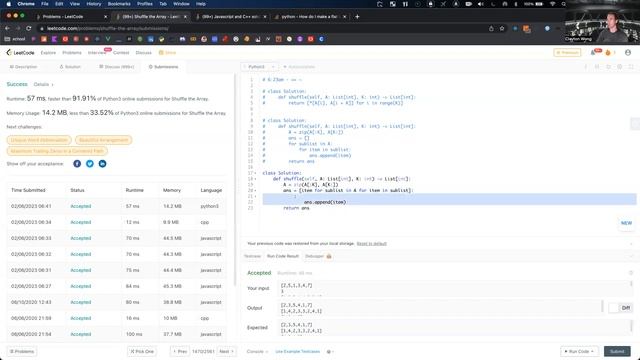Image resolution: width=640 pixels, height=360 pixels.
Task: Share acceptance on Twitter
Action: [x=90, y=164]
